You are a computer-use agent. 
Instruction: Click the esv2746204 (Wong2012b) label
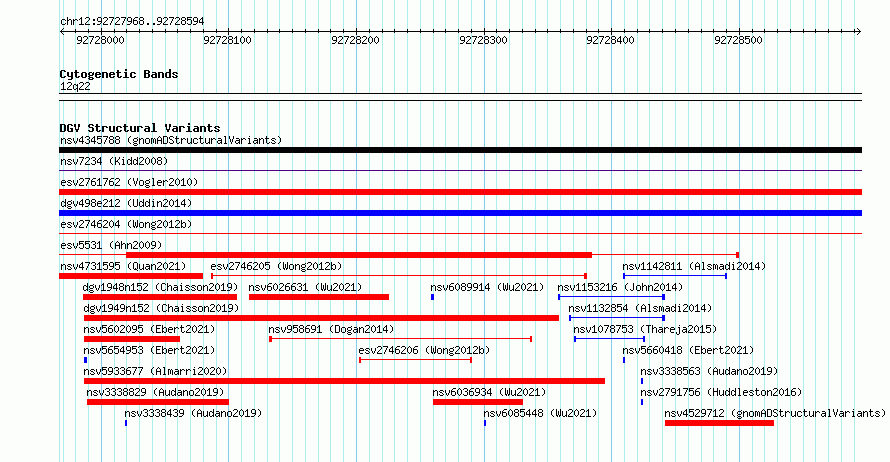[x=126, y=224]
